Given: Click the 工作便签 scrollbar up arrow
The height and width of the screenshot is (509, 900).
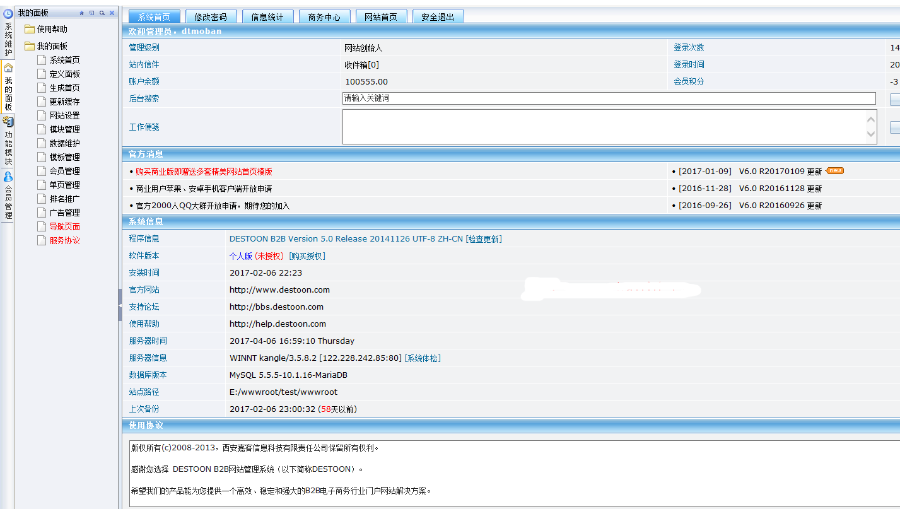Looking at the screenshot, I should coord(871,119).
